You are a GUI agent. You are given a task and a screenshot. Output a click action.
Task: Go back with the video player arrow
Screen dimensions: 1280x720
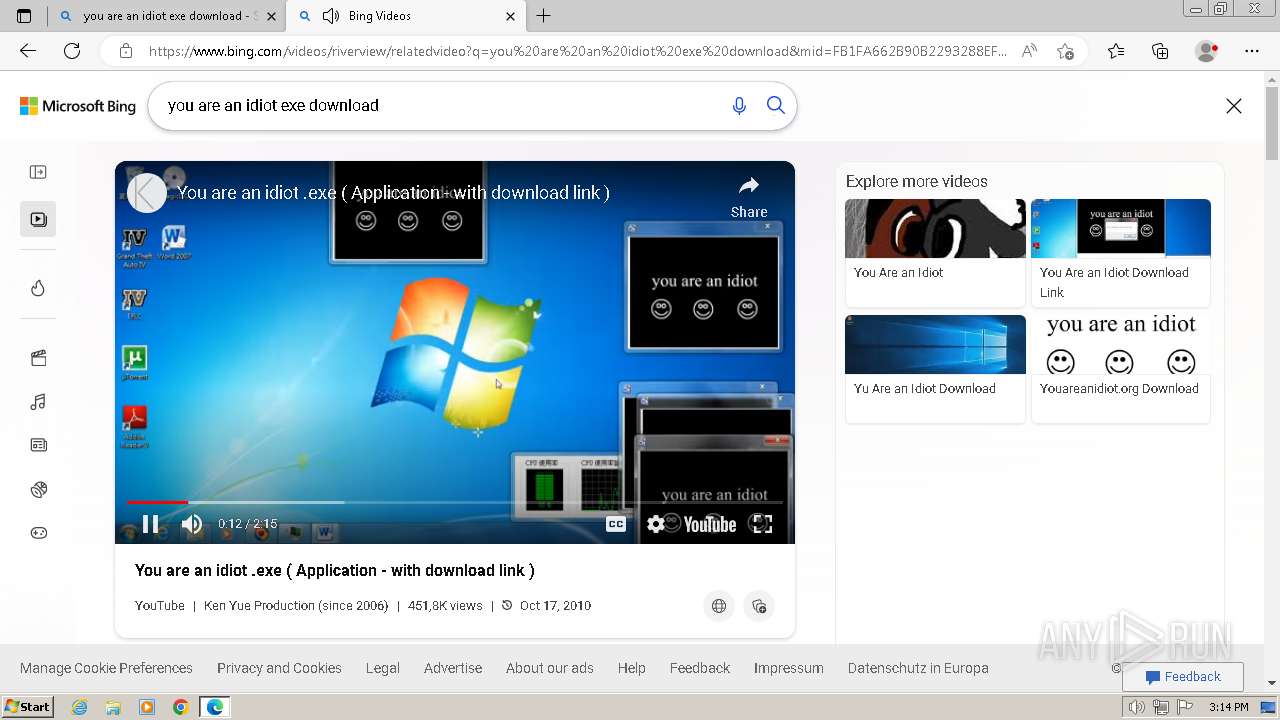pyautogui.click(x=146, y=193)
